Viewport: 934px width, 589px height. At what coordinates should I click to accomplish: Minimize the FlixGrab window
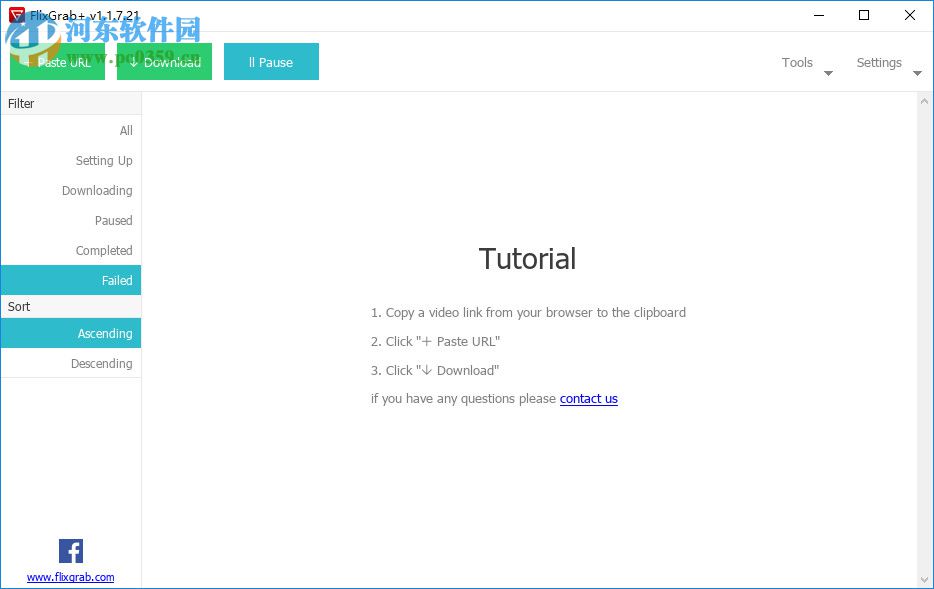coord(819,15)
